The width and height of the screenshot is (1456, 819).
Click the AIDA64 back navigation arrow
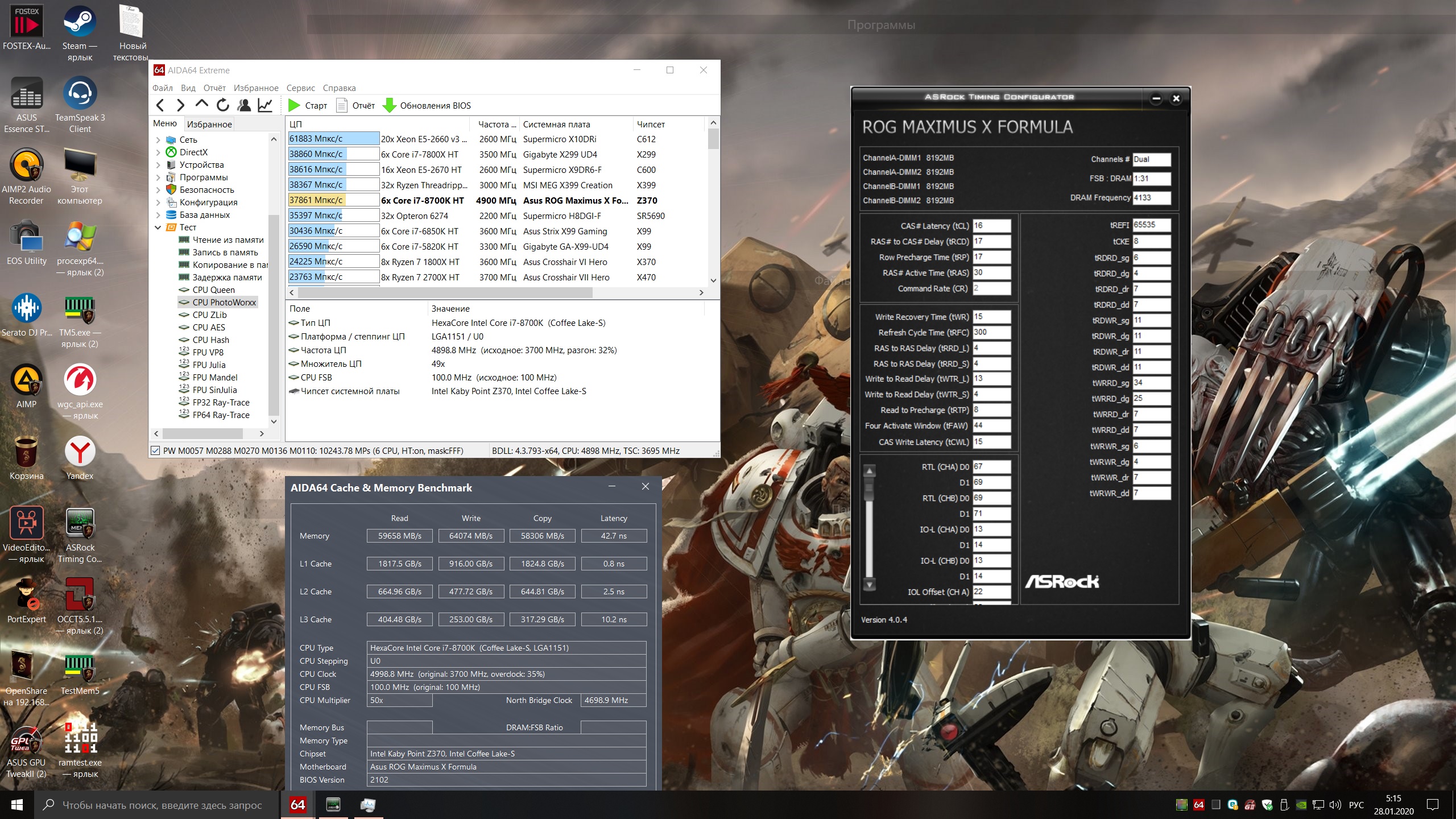(x=160, y=105)
